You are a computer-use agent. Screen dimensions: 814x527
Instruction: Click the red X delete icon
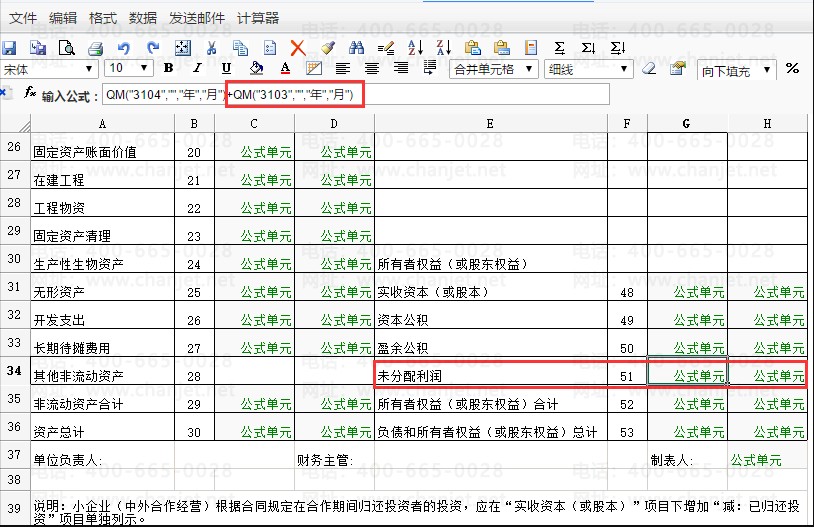297,48
